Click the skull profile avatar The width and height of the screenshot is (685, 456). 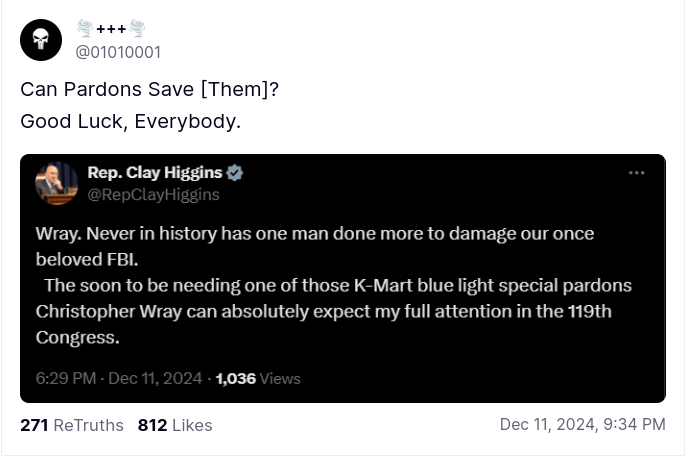(x=41, y=40)
